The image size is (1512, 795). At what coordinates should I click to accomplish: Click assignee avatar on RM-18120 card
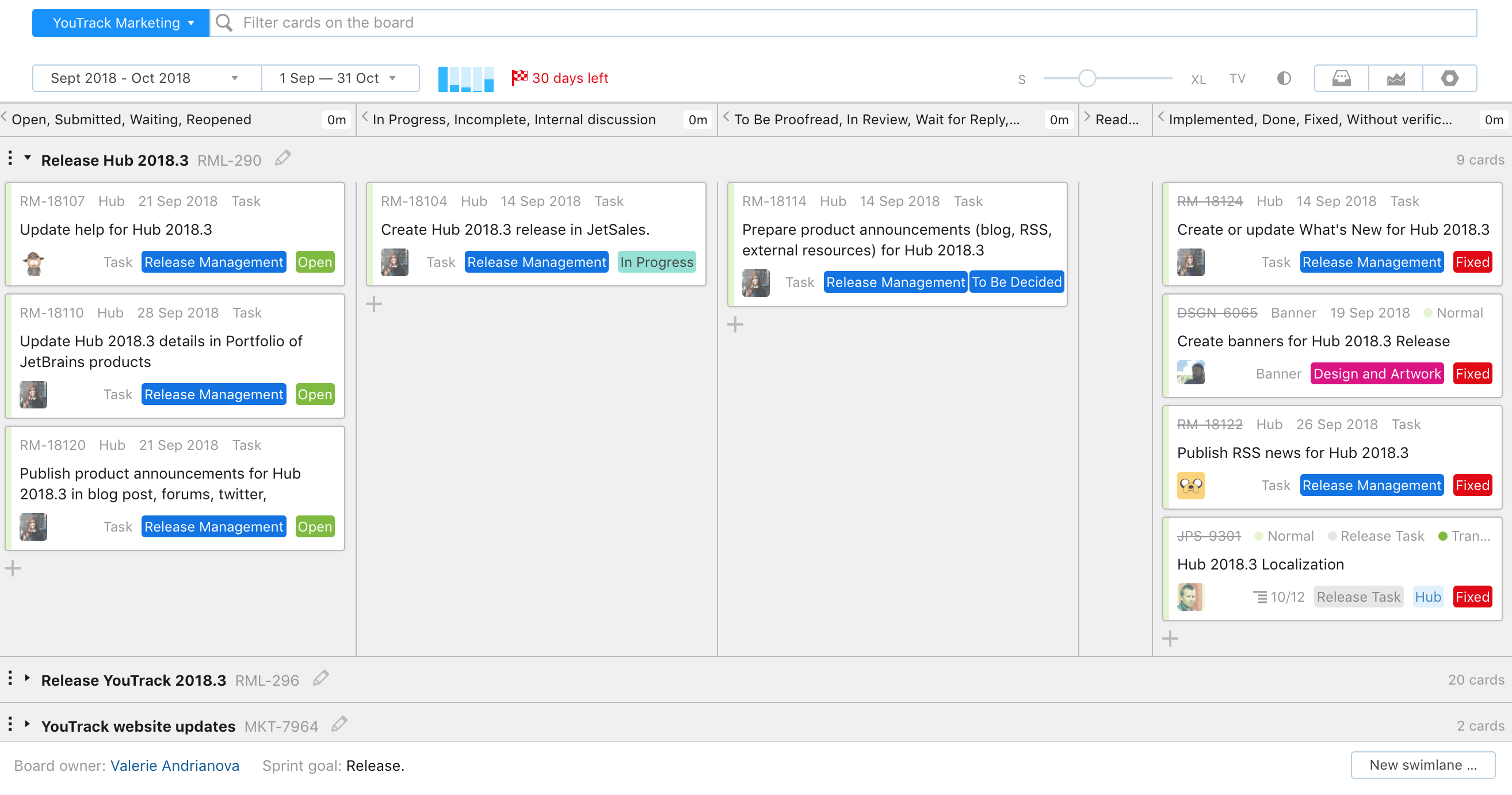point(33,528)
